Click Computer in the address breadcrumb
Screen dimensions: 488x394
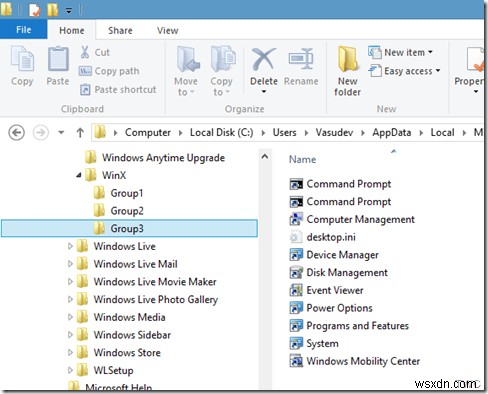[148, 133]
